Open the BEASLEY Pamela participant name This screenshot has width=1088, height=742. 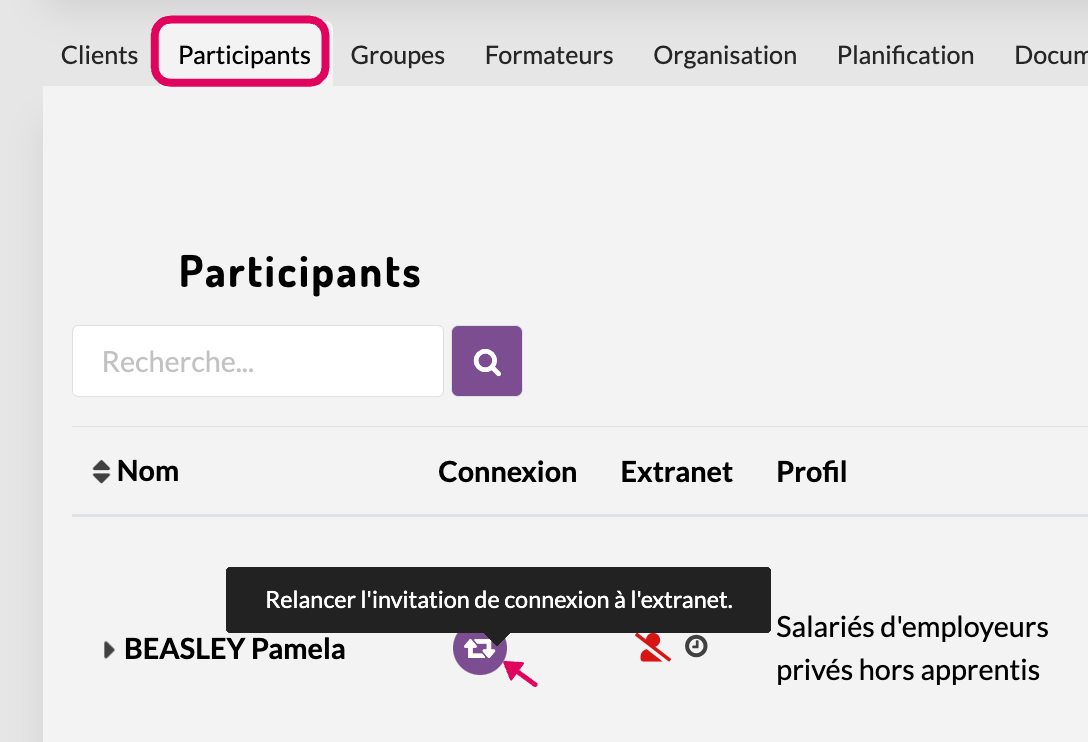point(234,649)
